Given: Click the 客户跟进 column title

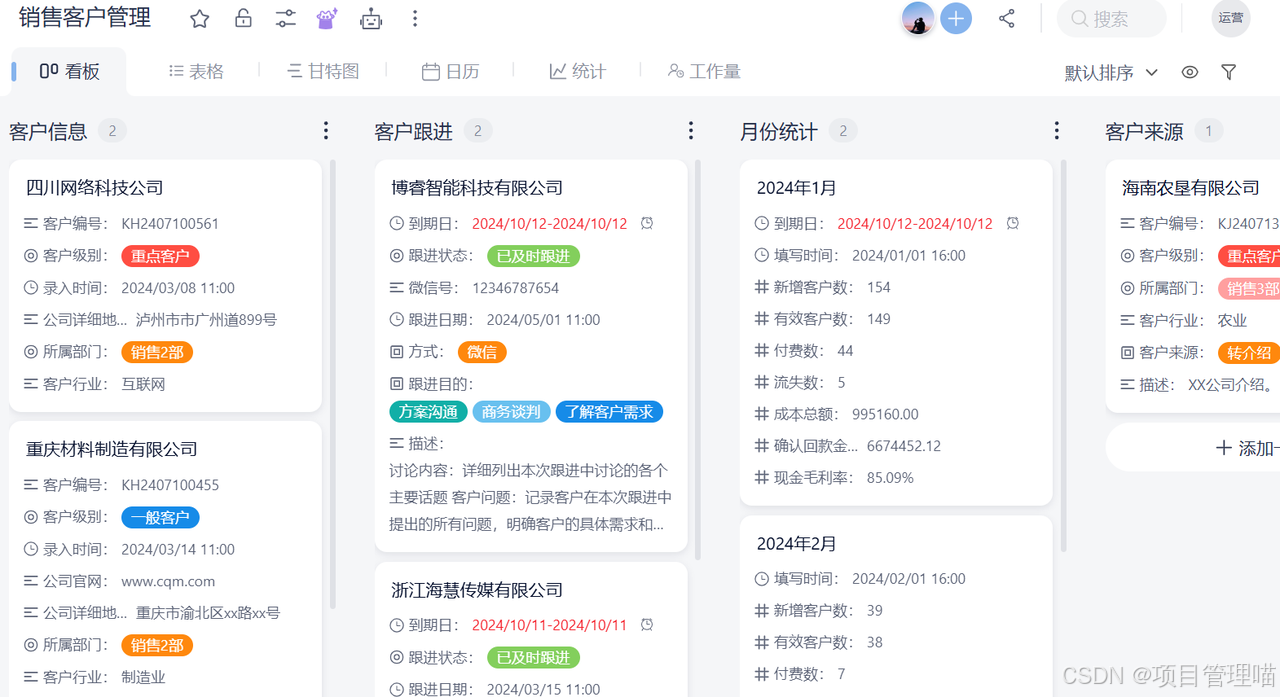Looking at the screenshot, I should point(413,131).
